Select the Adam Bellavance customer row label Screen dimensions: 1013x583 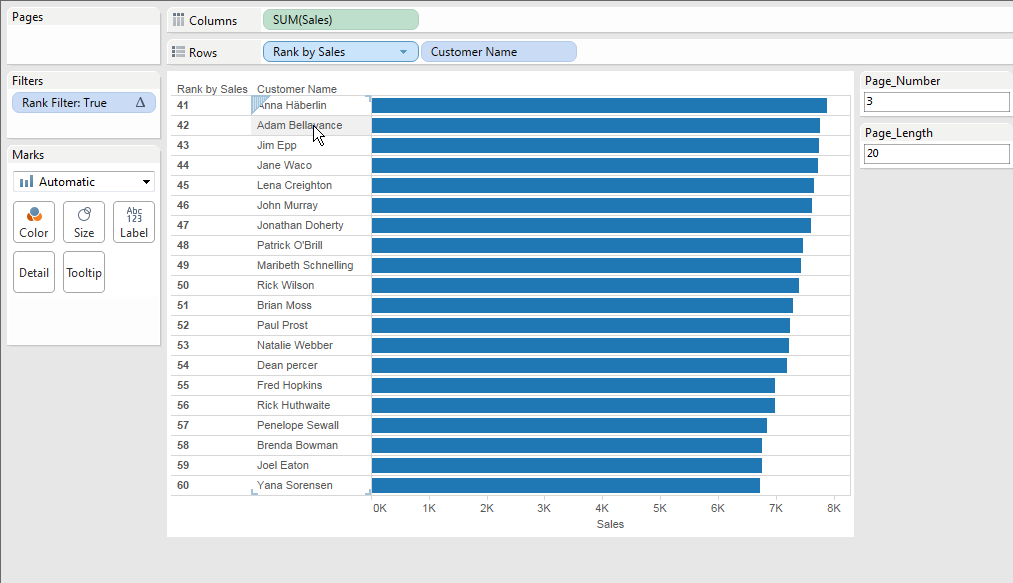[299, 125]
